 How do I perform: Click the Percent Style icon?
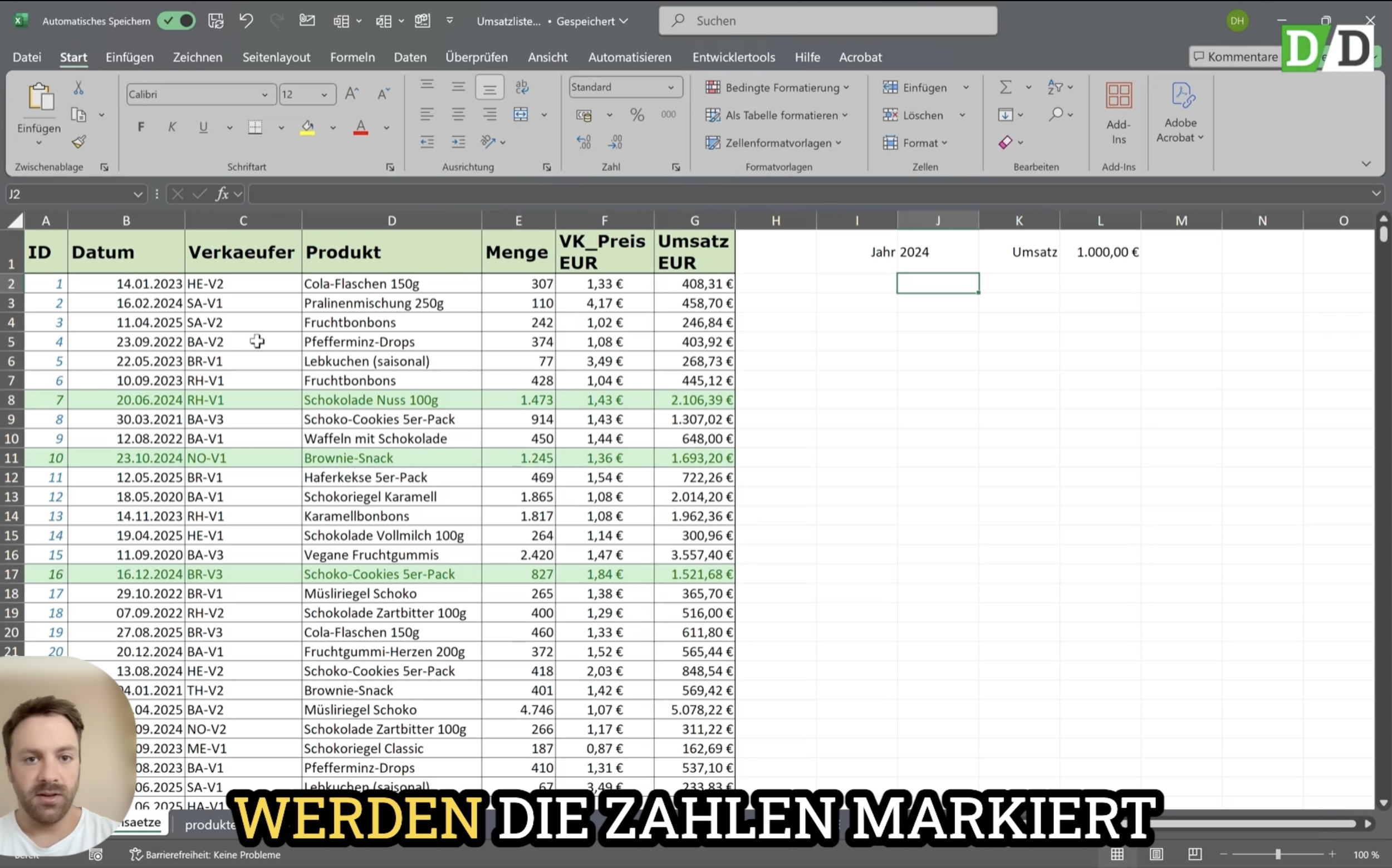click(636, 115)
